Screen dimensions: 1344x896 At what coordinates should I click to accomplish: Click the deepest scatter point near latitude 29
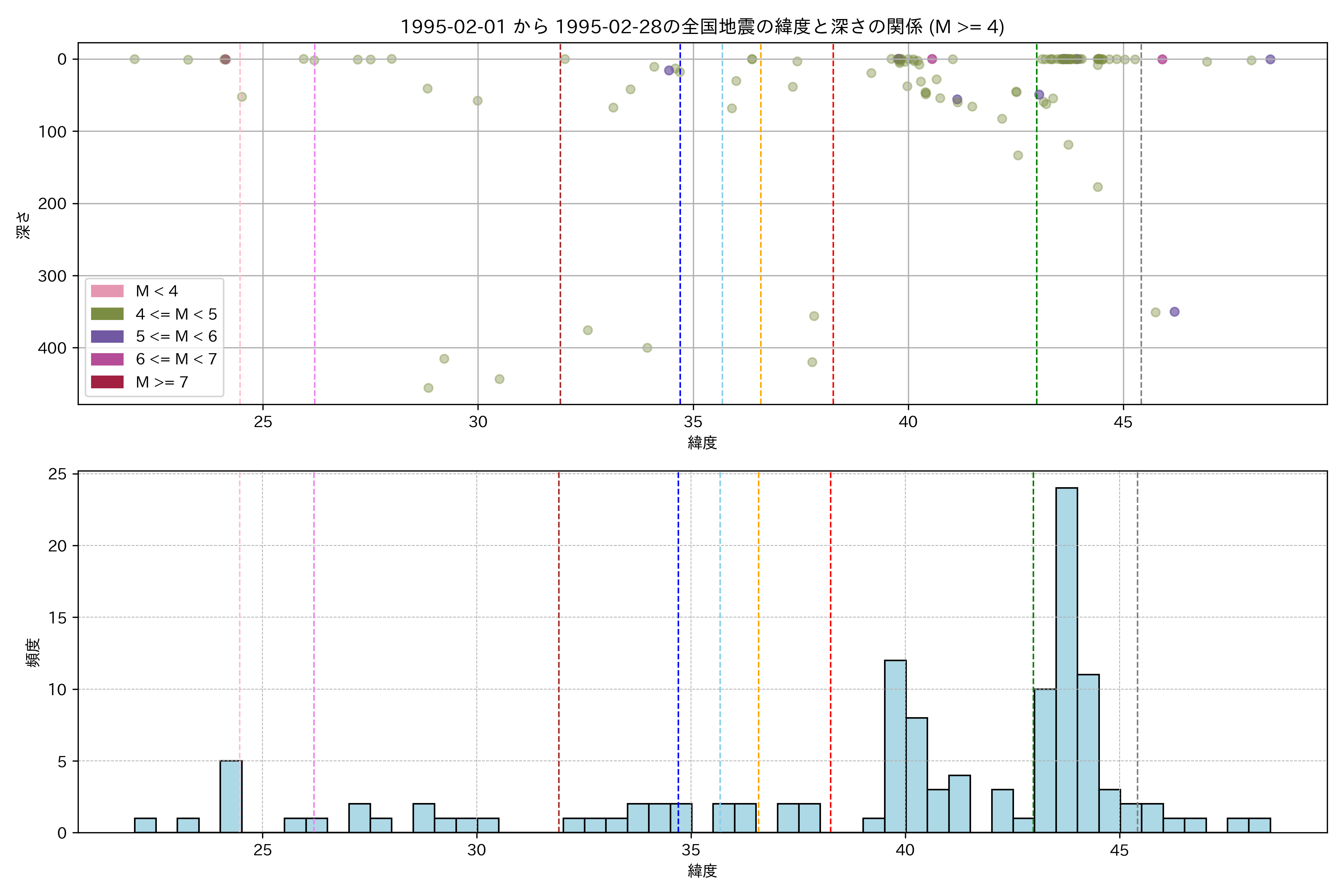click(428, 388)
